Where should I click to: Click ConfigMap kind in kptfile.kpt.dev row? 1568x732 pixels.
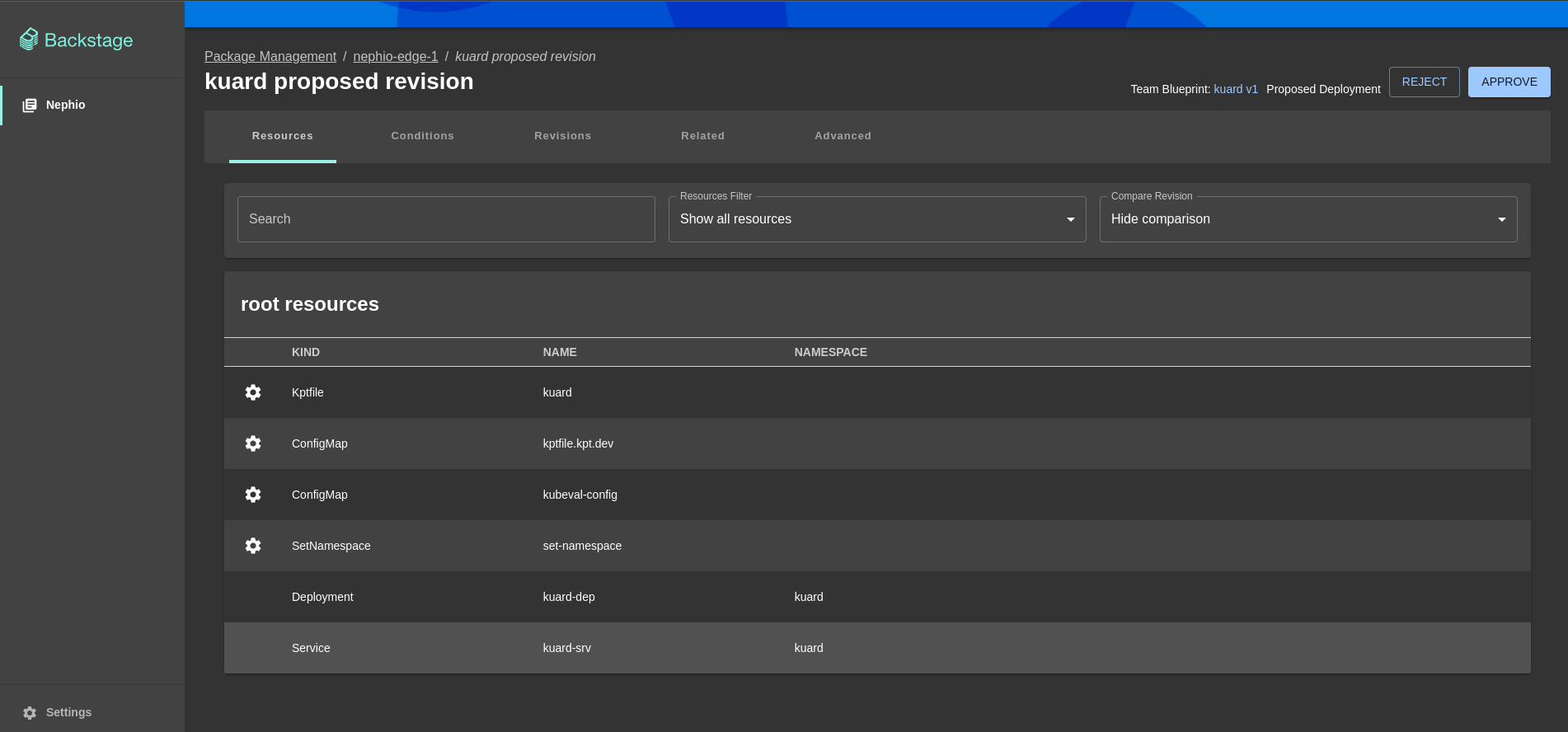pyautogui.click(x=320, y=443)
